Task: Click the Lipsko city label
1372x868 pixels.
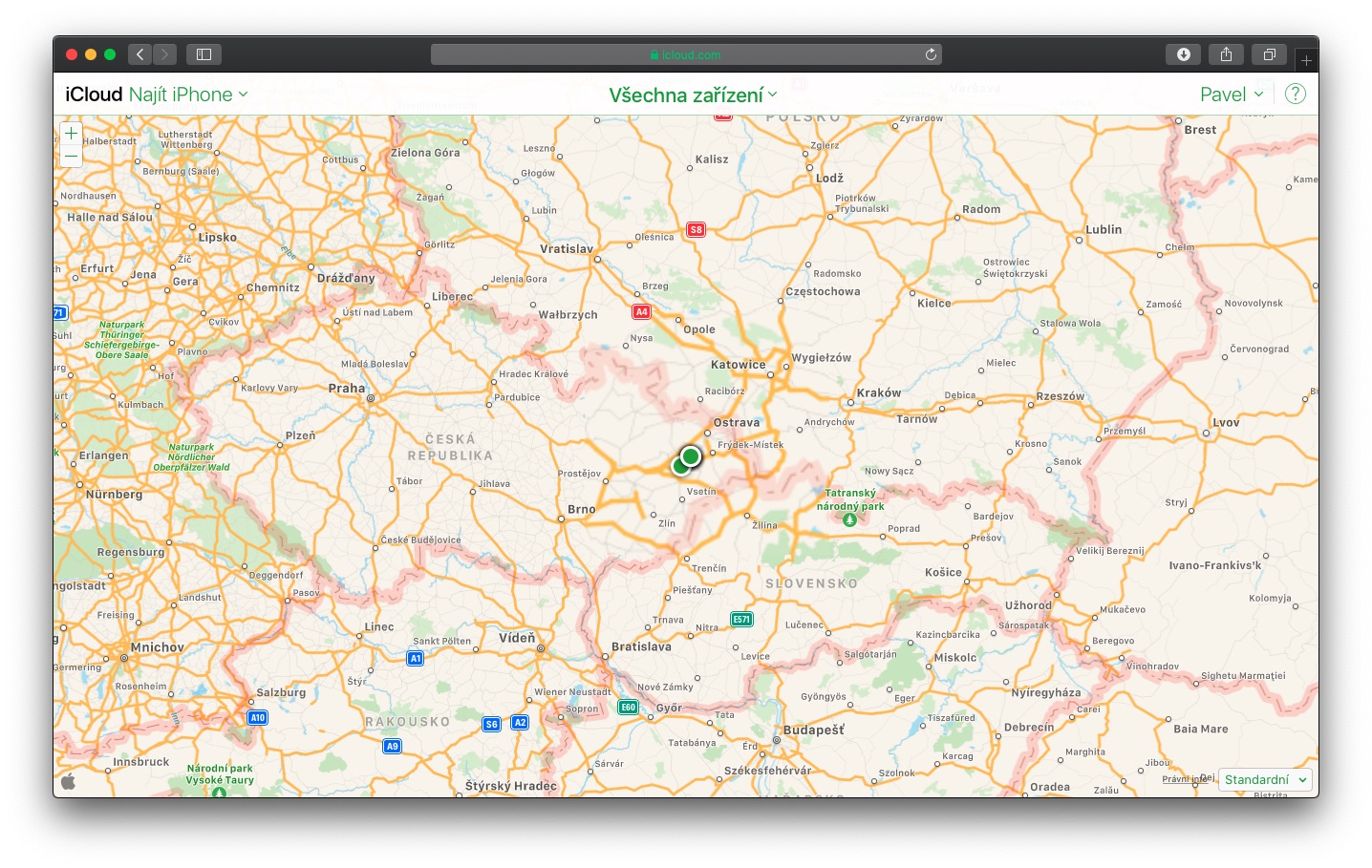Action: coord(218,237)
